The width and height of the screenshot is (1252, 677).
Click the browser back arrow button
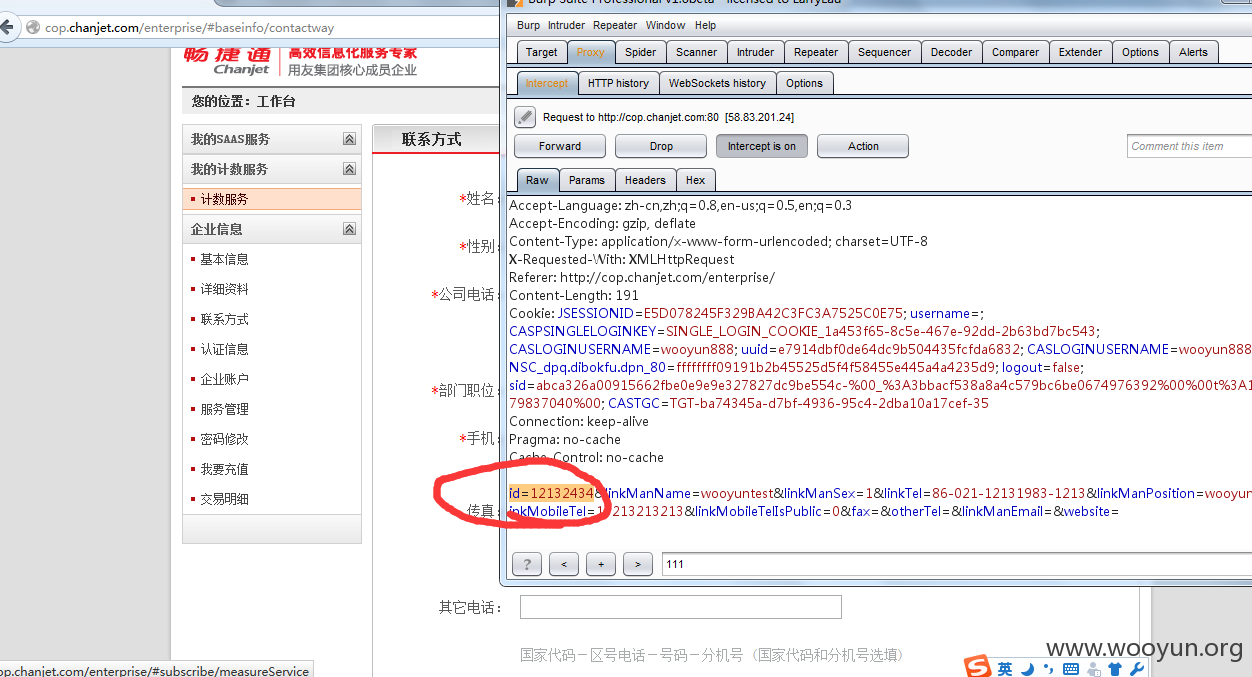coord(8,27)
